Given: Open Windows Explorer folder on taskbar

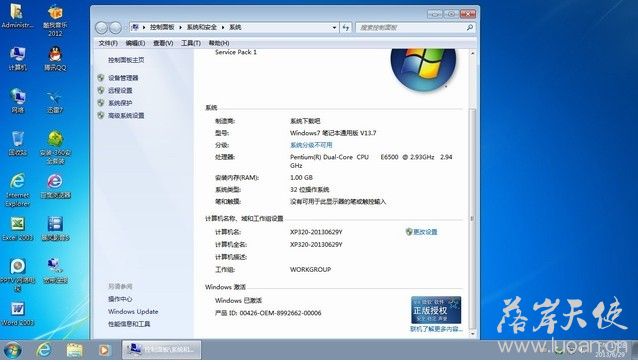Looking at the screenshot, I should tap(74, 350).
